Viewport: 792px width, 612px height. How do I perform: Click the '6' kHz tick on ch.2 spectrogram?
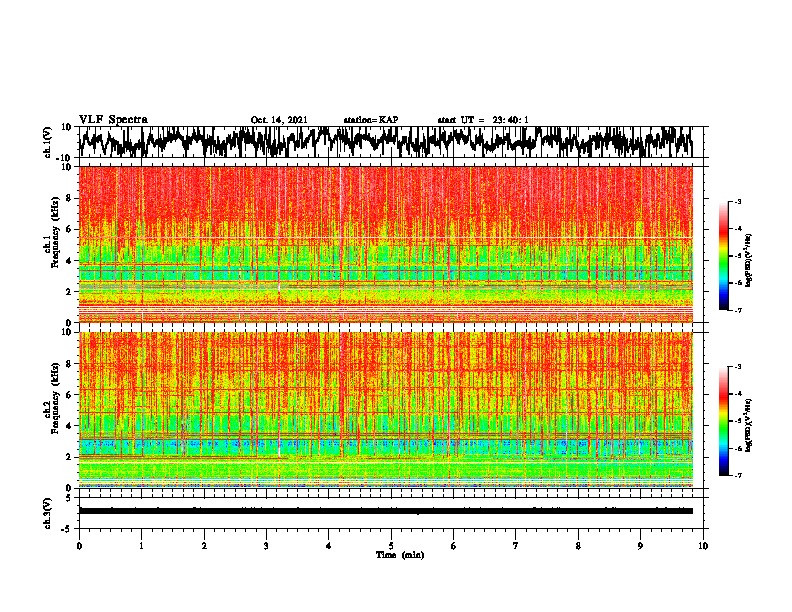point(69,395)
